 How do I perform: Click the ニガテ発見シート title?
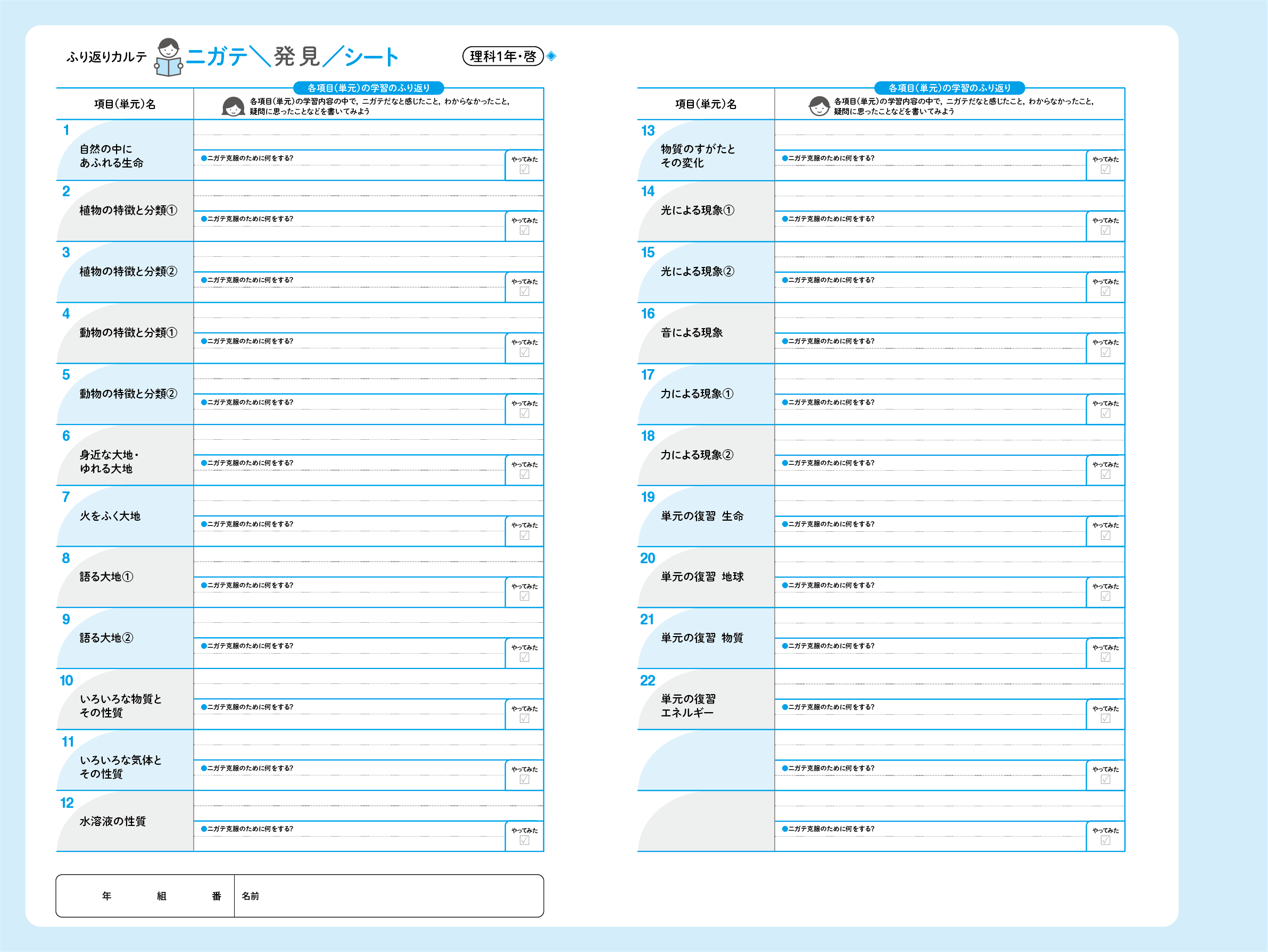[x=292, y=57]
